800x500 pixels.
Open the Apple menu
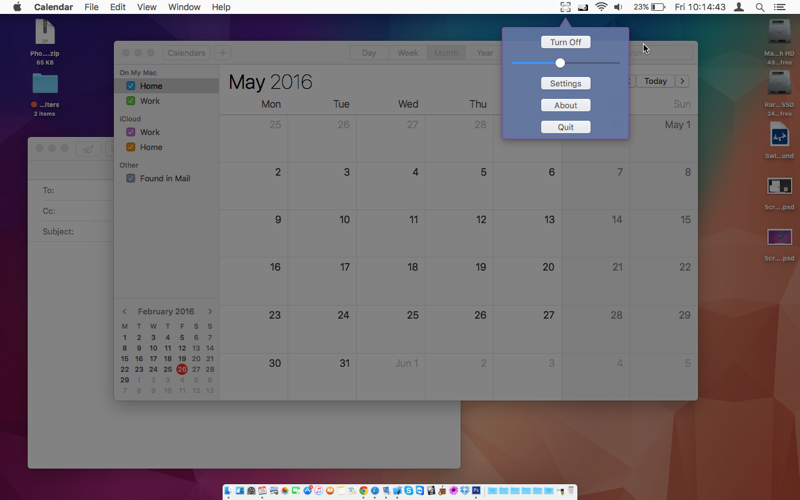point(17,7)
